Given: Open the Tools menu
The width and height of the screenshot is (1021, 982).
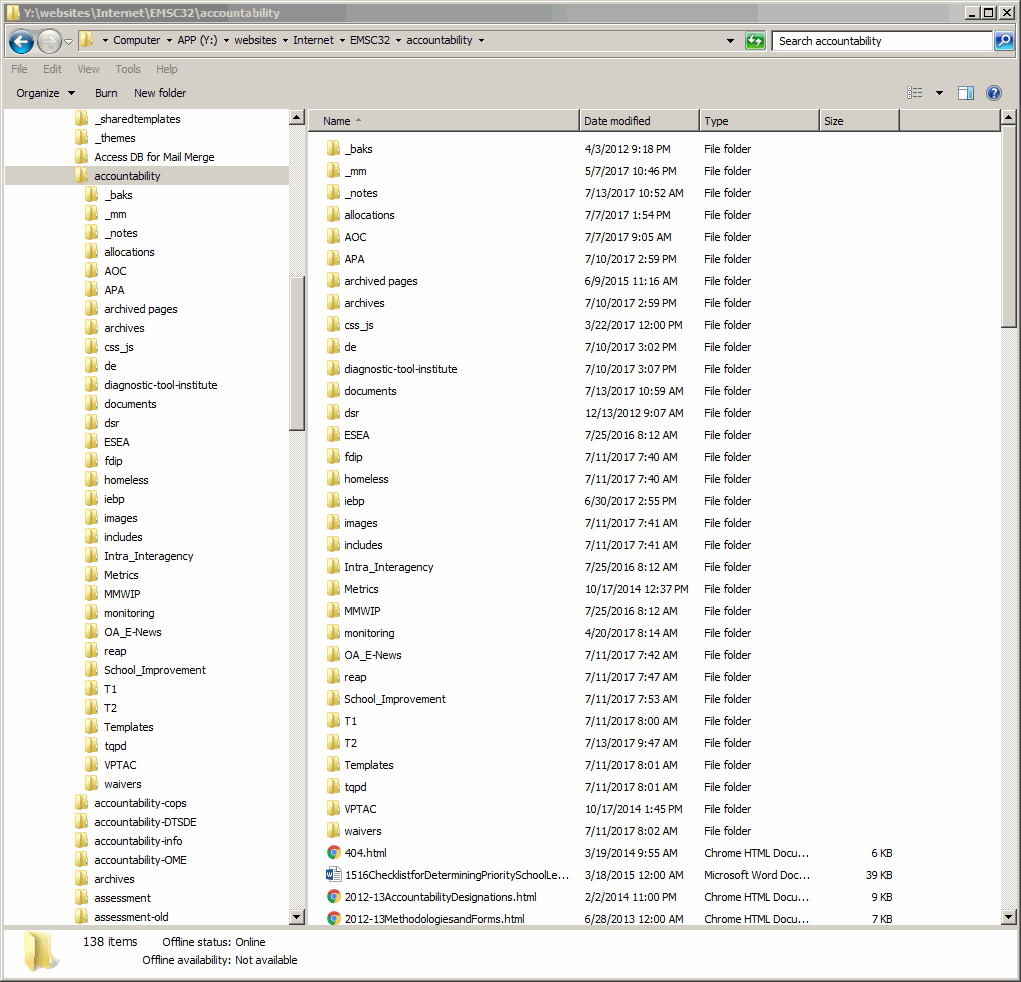Looking at the screenshot, I should (128, 69).
